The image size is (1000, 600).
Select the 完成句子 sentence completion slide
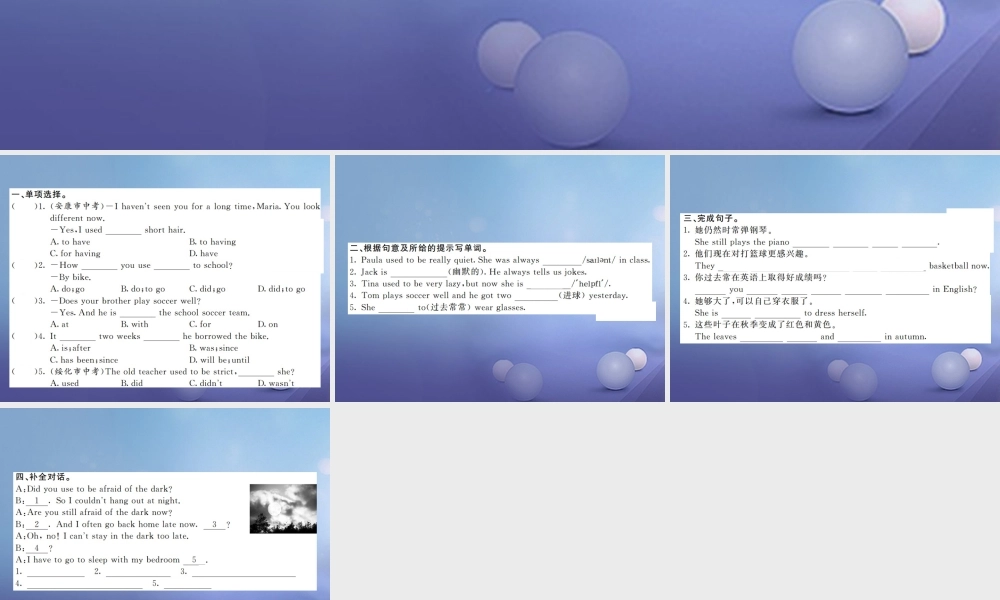835,279
